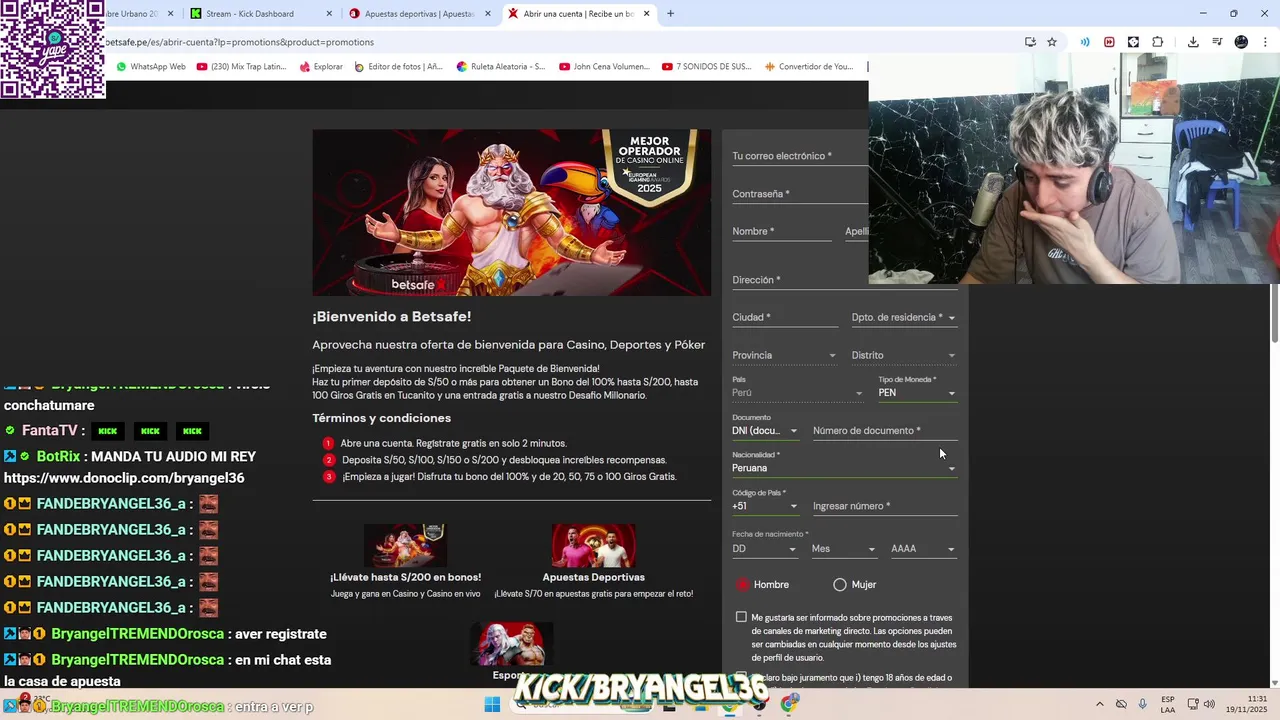Close the Stream - Kick Dashboard tab
Viewport: 1280px width, 720px height.
[330, 14]
